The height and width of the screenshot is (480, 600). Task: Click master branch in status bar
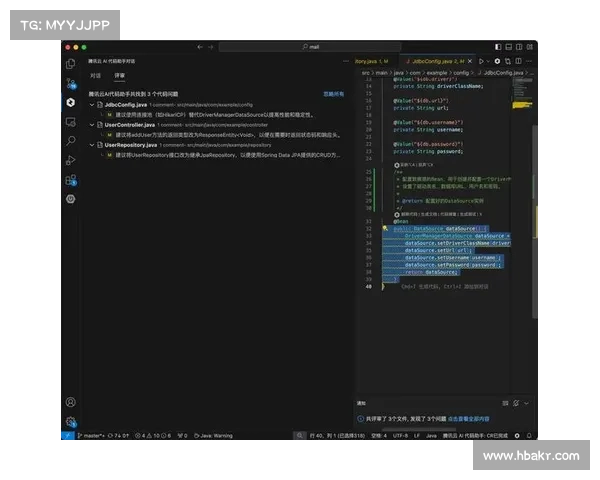point(91,436)
